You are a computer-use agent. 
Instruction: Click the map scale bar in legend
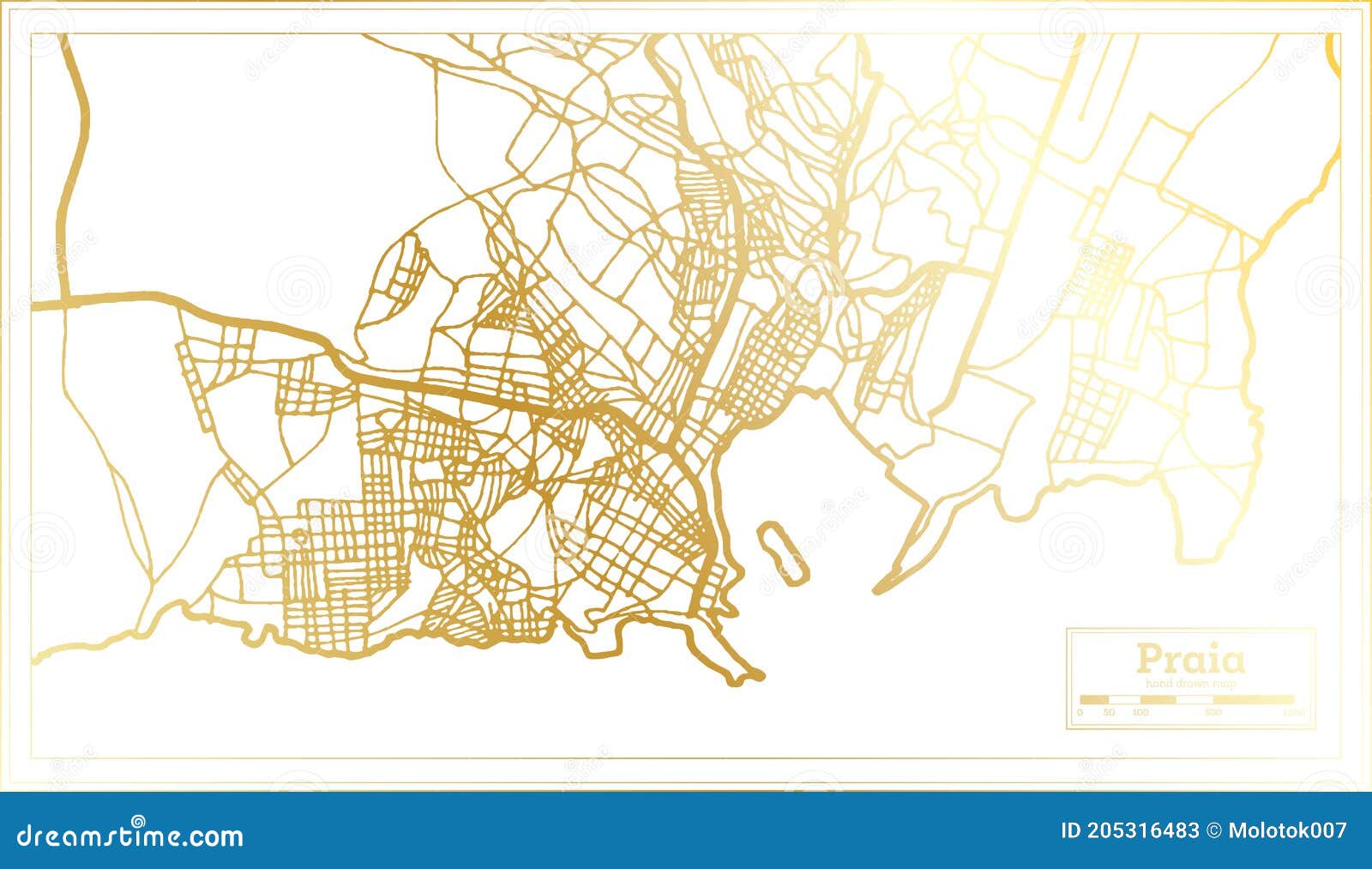1187,700
